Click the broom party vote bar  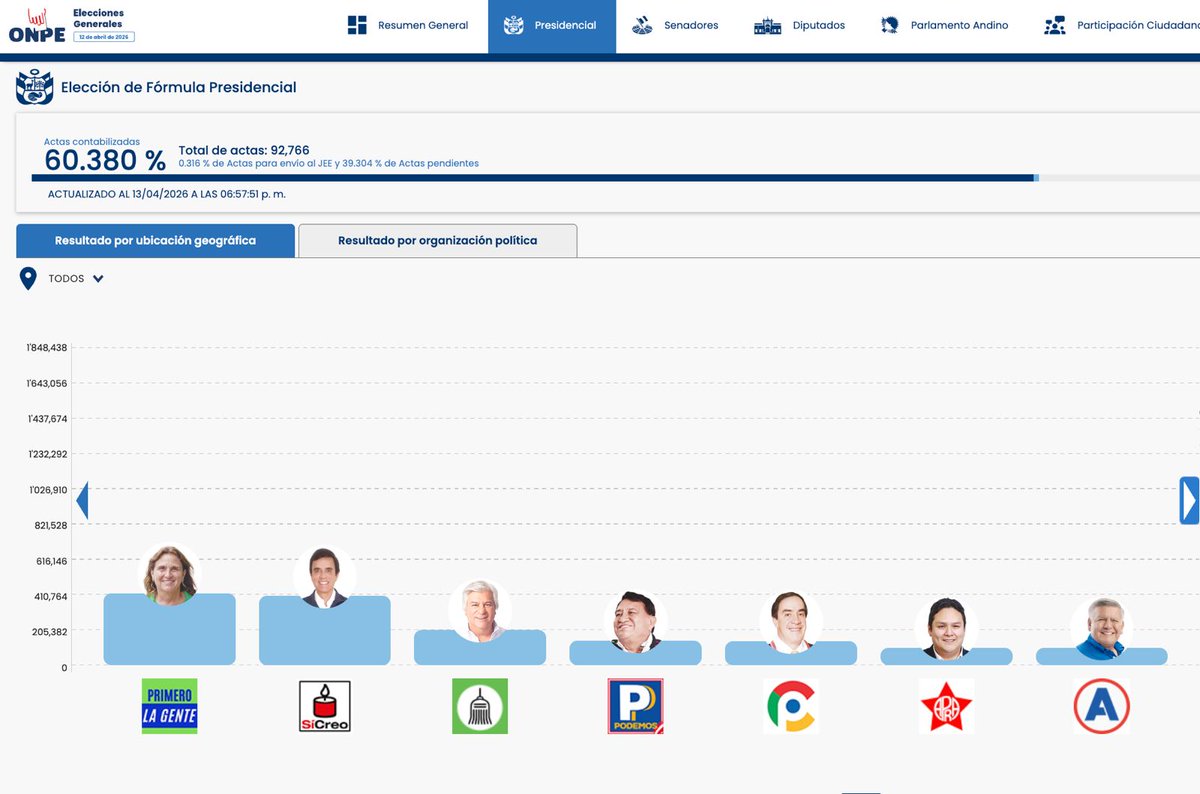[480, 647]
